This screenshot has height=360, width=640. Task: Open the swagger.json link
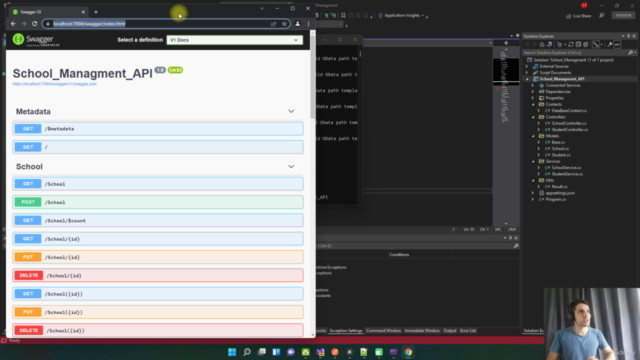pyautogui.click(x=55, y=84)
